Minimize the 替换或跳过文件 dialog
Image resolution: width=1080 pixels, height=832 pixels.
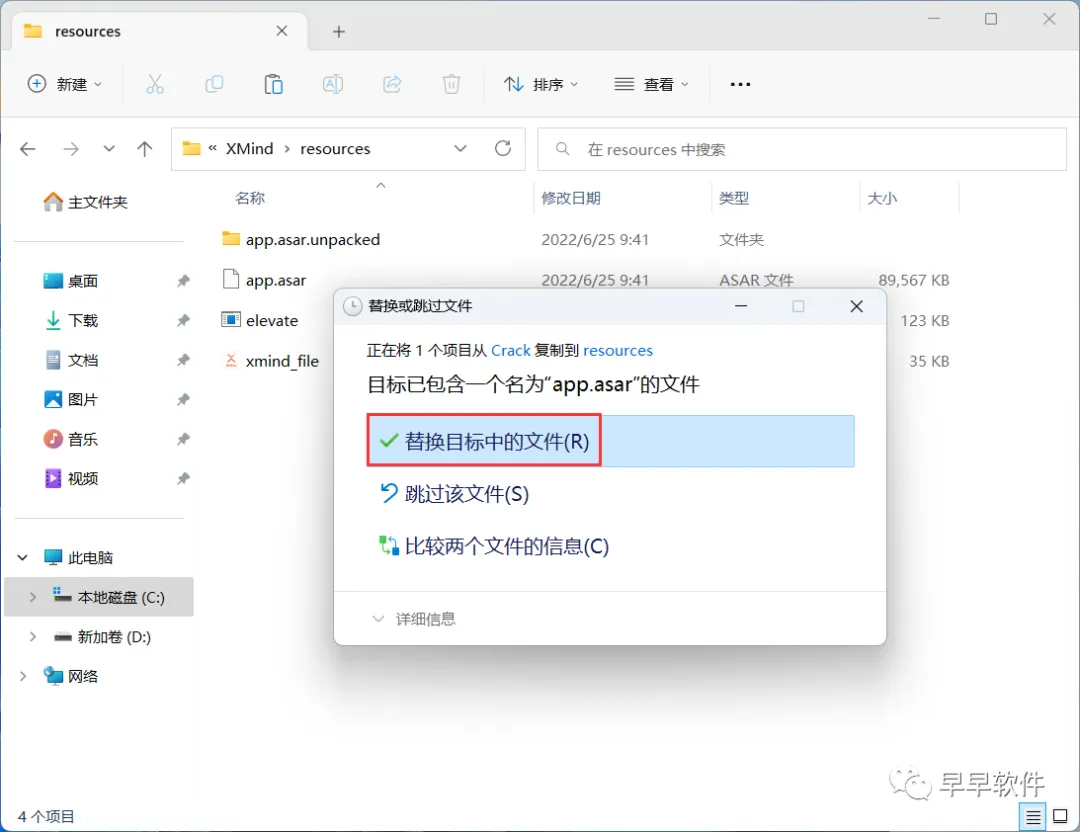tap(741, 306)
